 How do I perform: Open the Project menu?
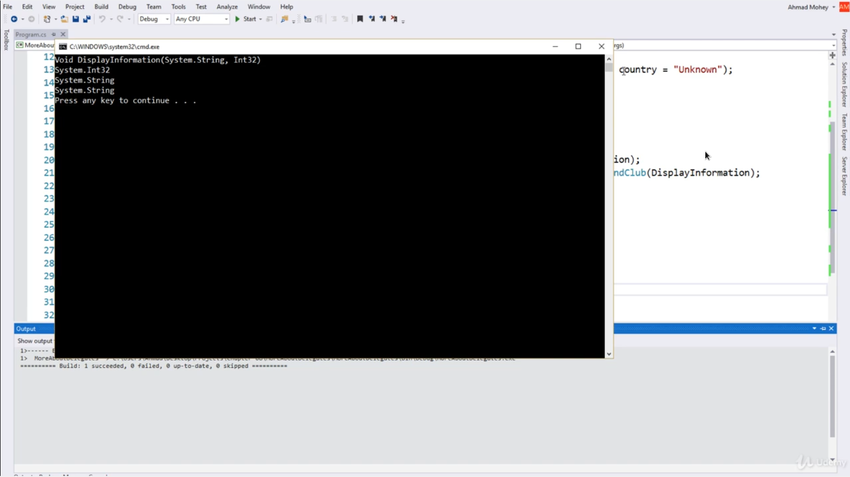point(75,7)
